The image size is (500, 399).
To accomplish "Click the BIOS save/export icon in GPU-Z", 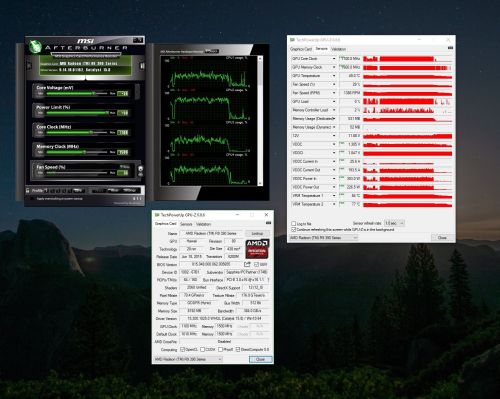I will tap(247, 264).
